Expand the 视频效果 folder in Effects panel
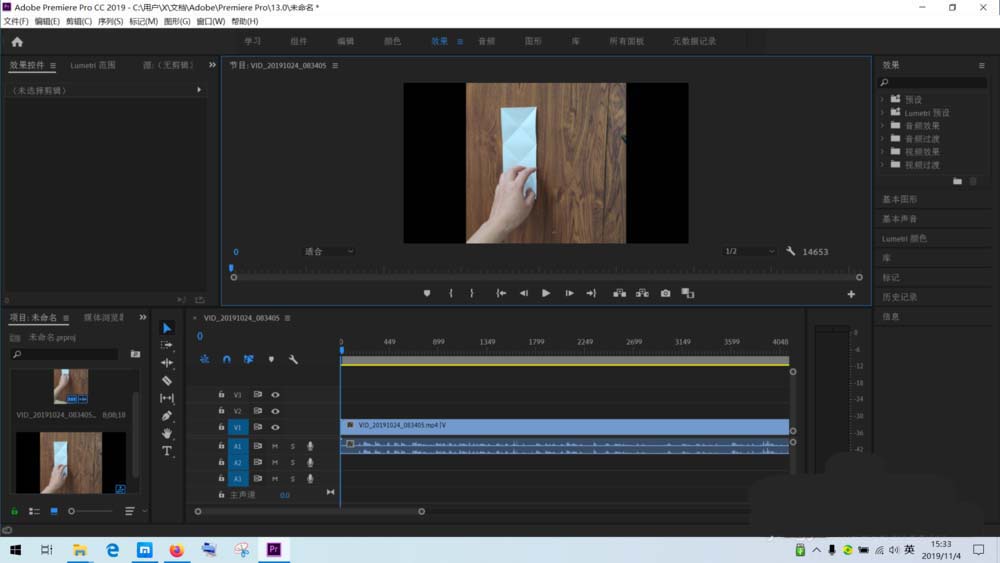This screenshot has height=563, width=1000. click(x=883, y=152)
